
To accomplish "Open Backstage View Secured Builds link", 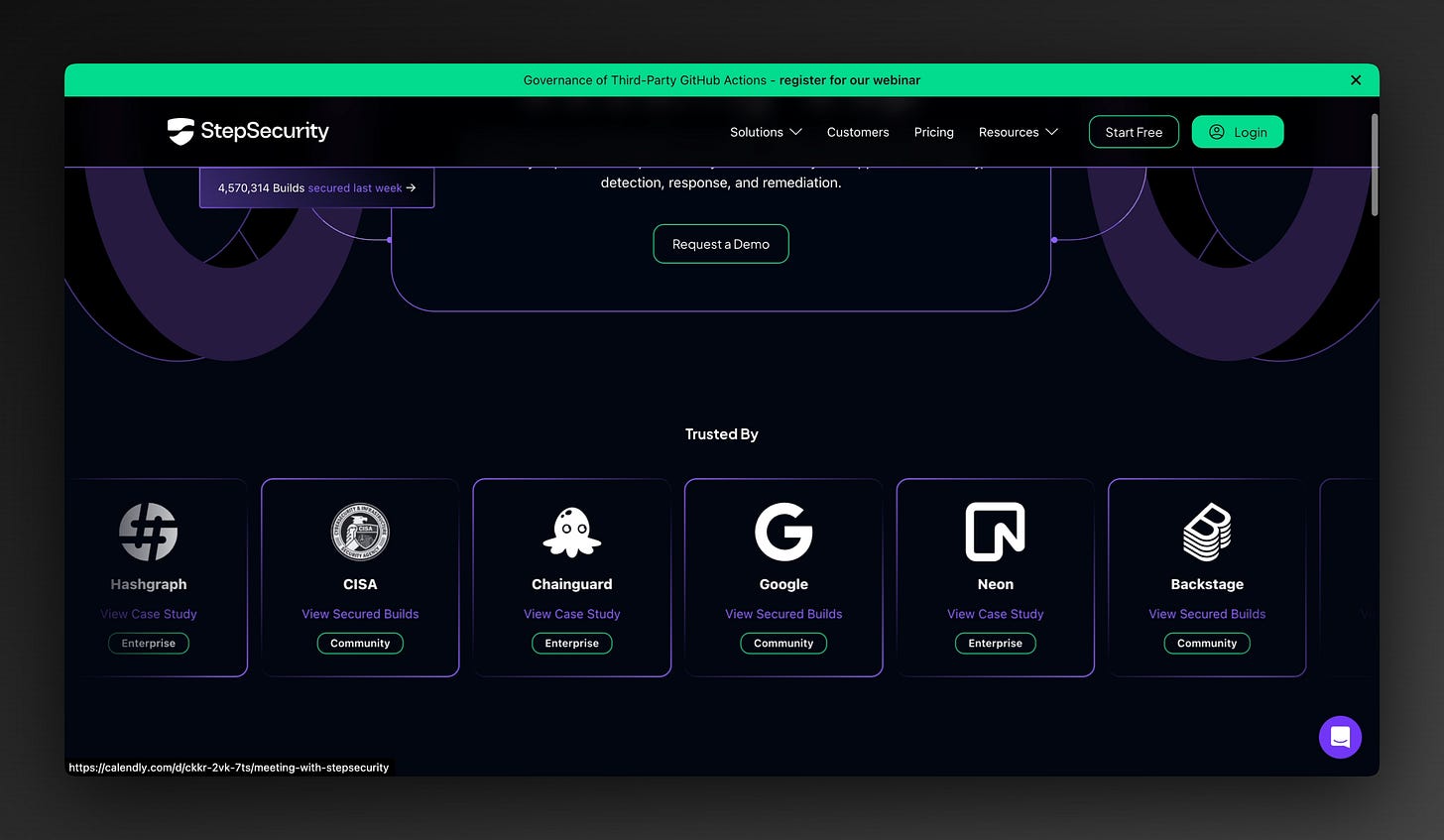I will [1207, 614].
